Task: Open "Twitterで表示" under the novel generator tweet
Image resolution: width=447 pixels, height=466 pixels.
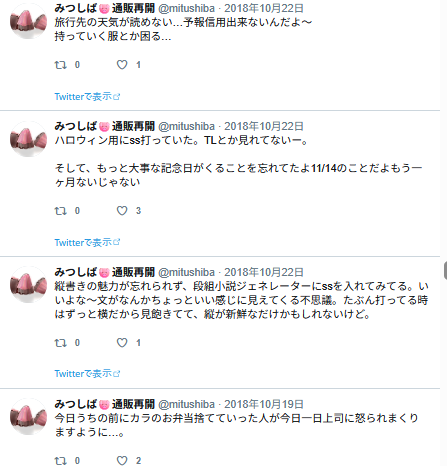Action: point(87,374)
